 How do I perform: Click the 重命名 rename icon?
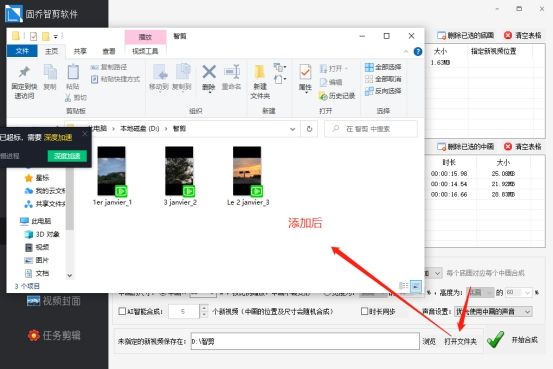[232, 72]
